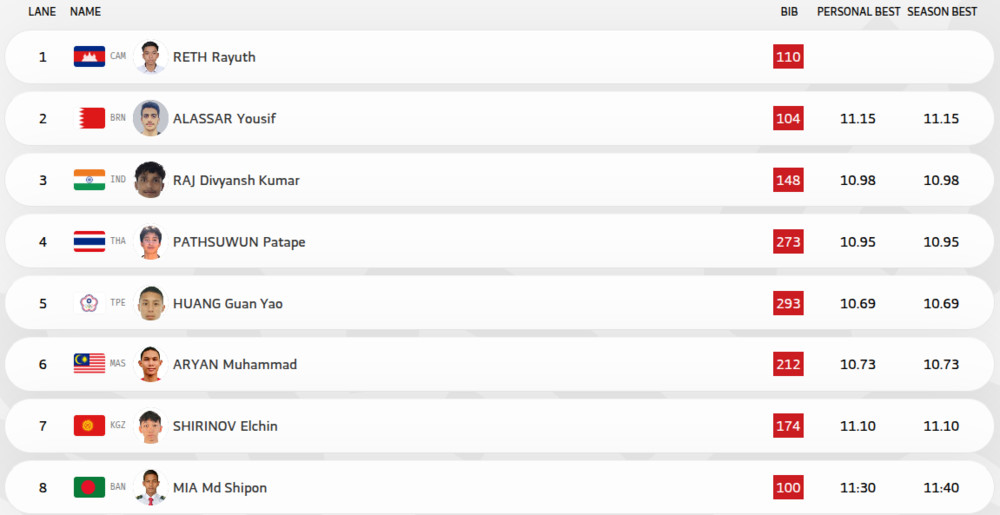Image resolution: width=1000 pixels, height=515 pixels.
Task: Click PATHSUWUN Patape's photo thumbnail
Action: [149, 242]
